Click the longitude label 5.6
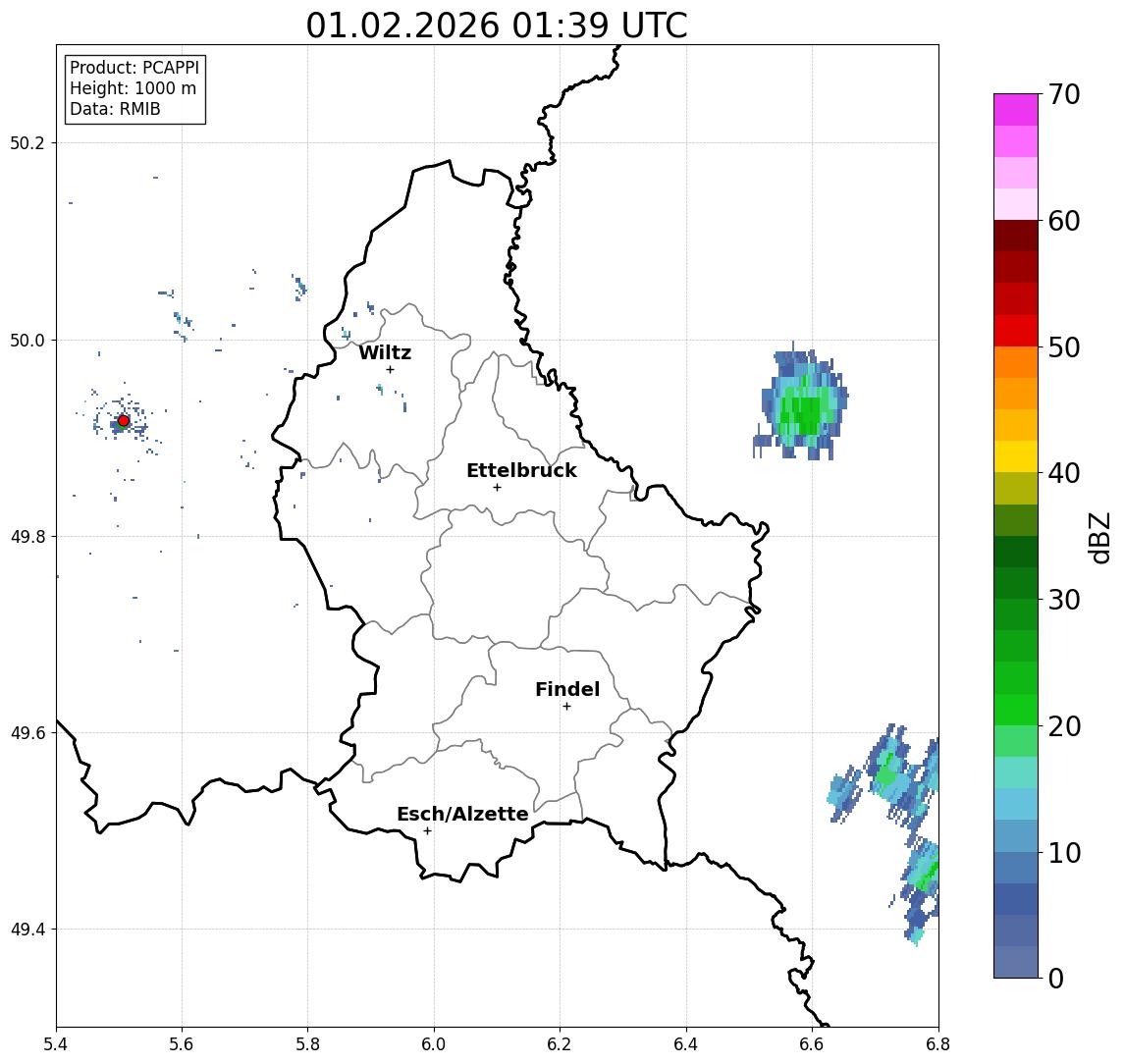 coord(182,1044)
